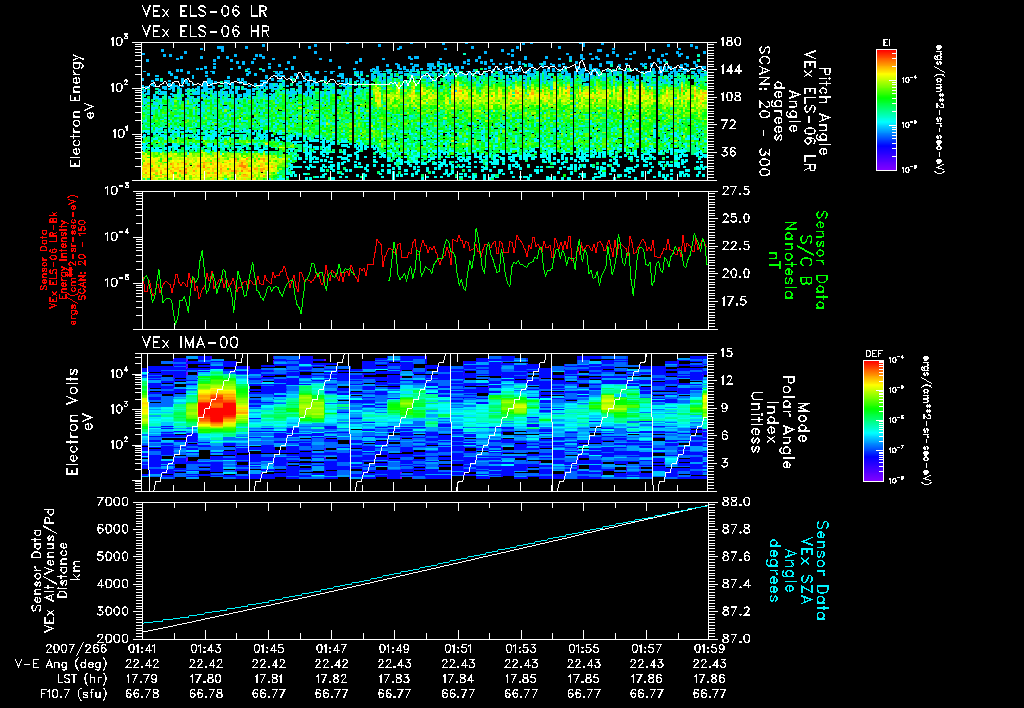Click the DEF color bar legend
This screenshot has height=708, width=1024.
point(874,421)
